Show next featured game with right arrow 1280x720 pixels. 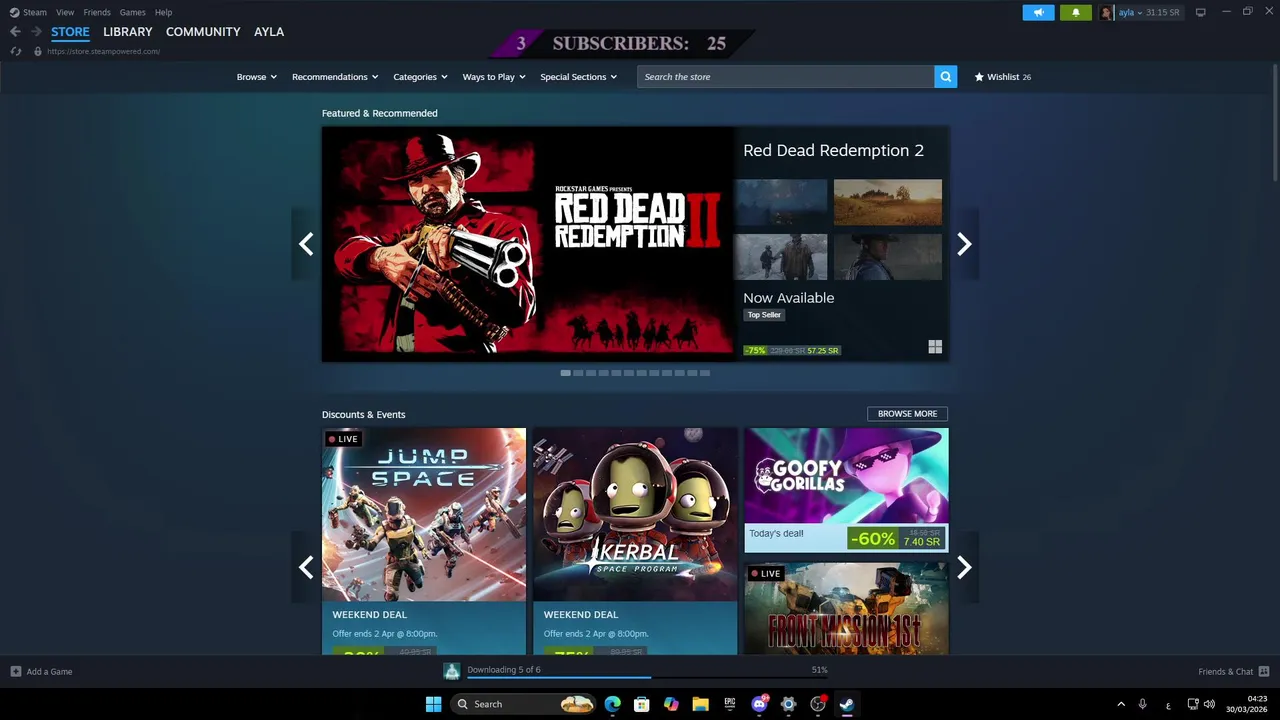coord(964,244)
